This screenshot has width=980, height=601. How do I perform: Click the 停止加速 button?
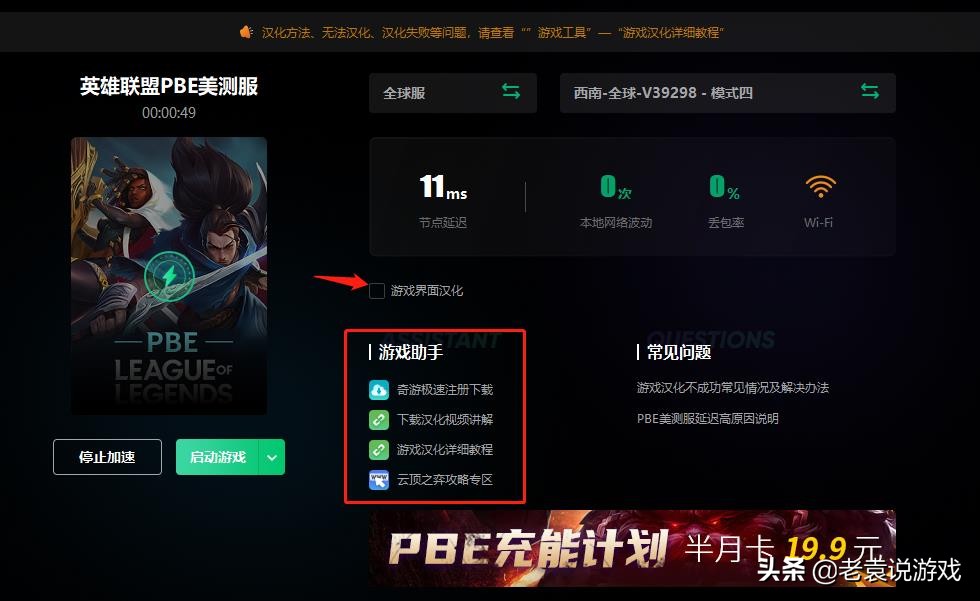click(x=108, y=457)
